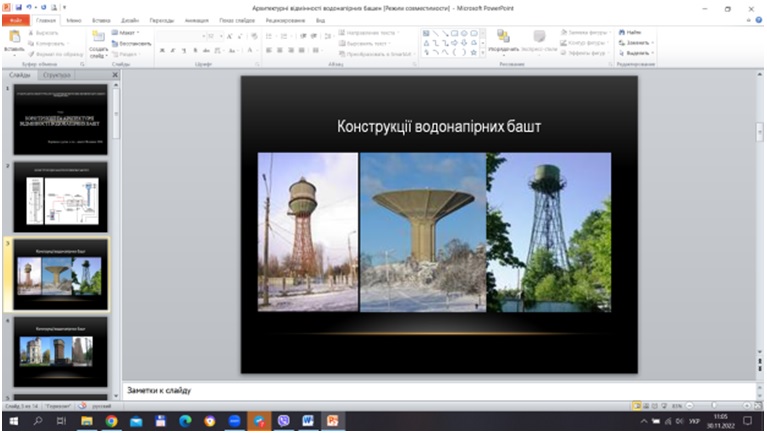767x433 pixels.
Task: Click the large Paste clipboard icon
Action: pos(14,37)
